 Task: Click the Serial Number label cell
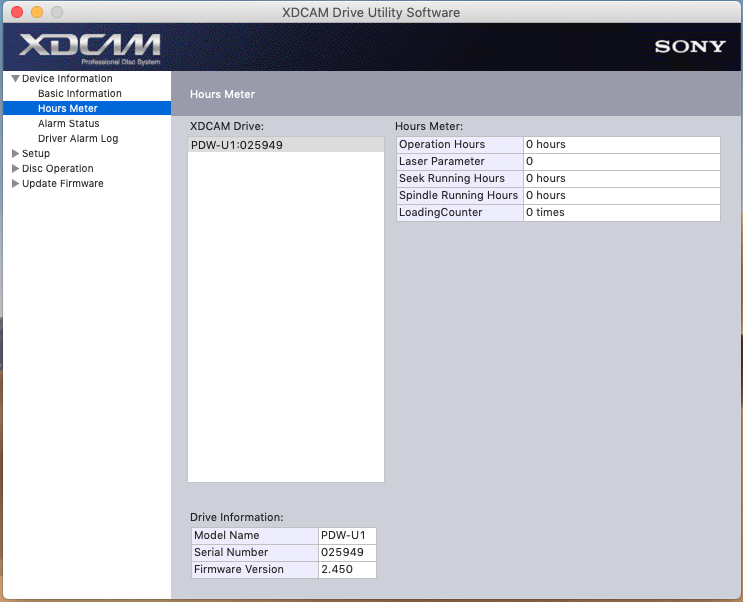tap(255, 553)
